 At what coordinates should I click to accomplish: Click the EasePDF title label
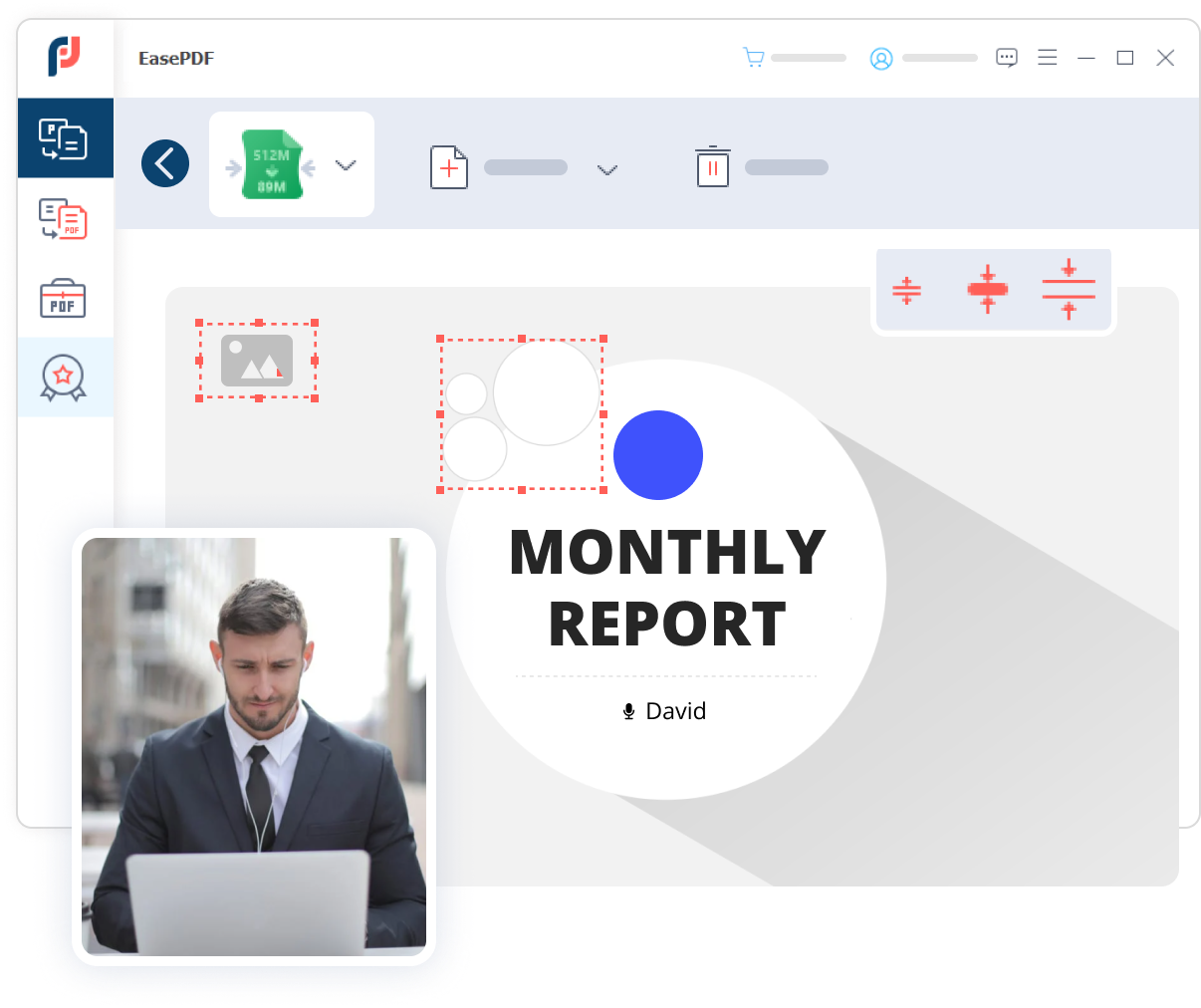click(176, 58)
